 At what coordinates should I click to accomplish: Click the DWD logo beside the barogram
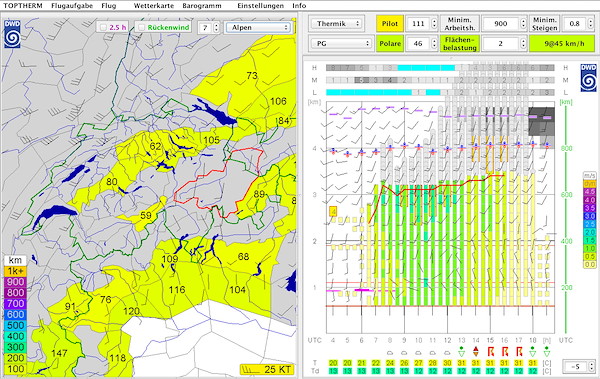pos(588,78)
